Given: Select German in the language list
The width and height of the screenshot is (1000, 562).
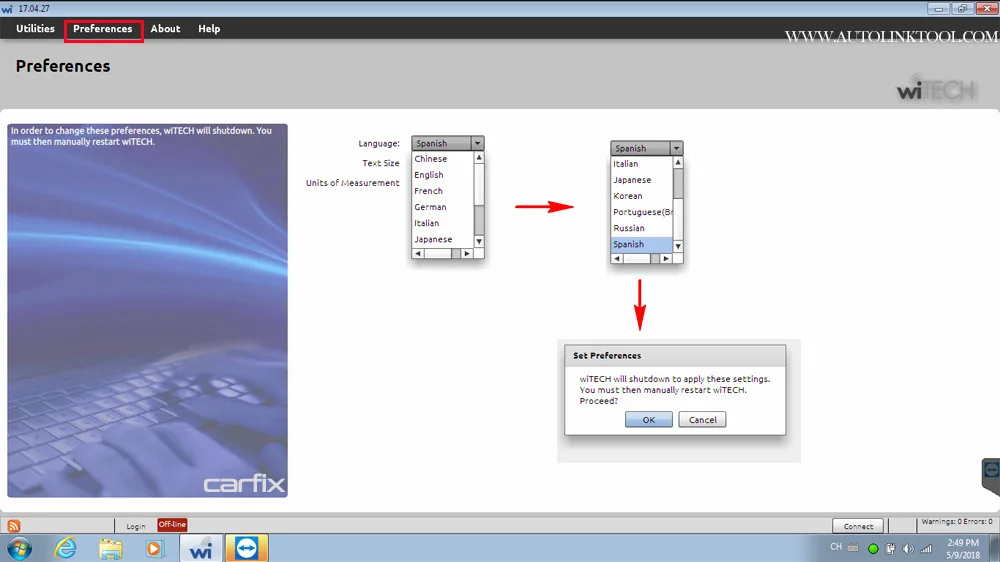Looking at the screenshot, I should pyautogui.click(x=430, y=207).
